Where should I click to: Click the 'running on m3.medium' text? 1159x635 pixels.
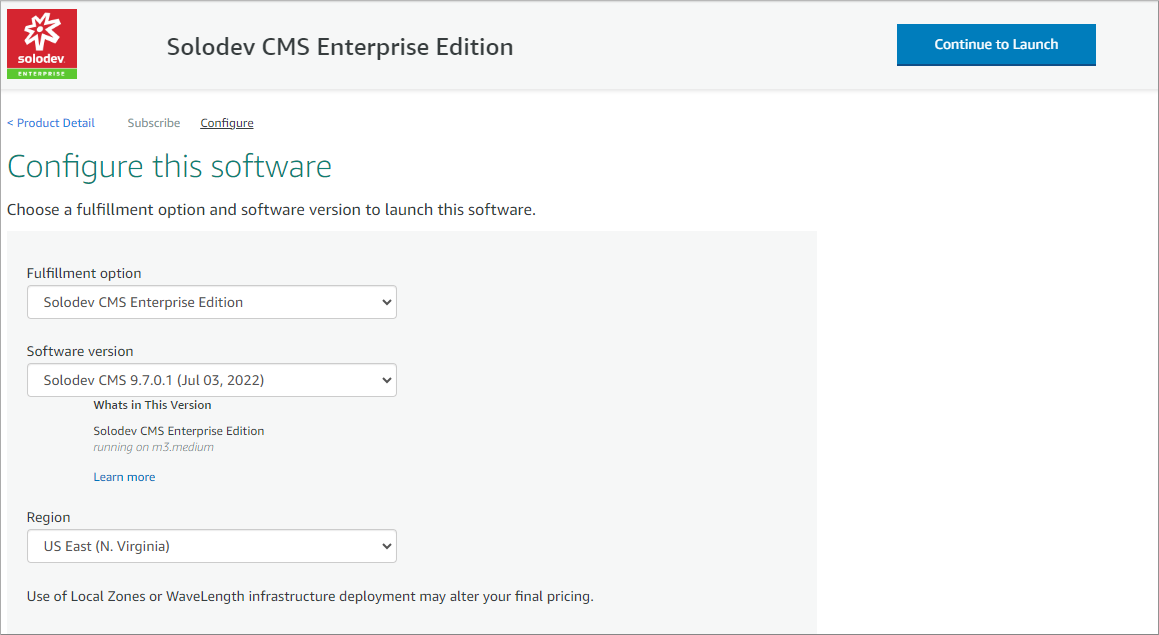point(154,447)
